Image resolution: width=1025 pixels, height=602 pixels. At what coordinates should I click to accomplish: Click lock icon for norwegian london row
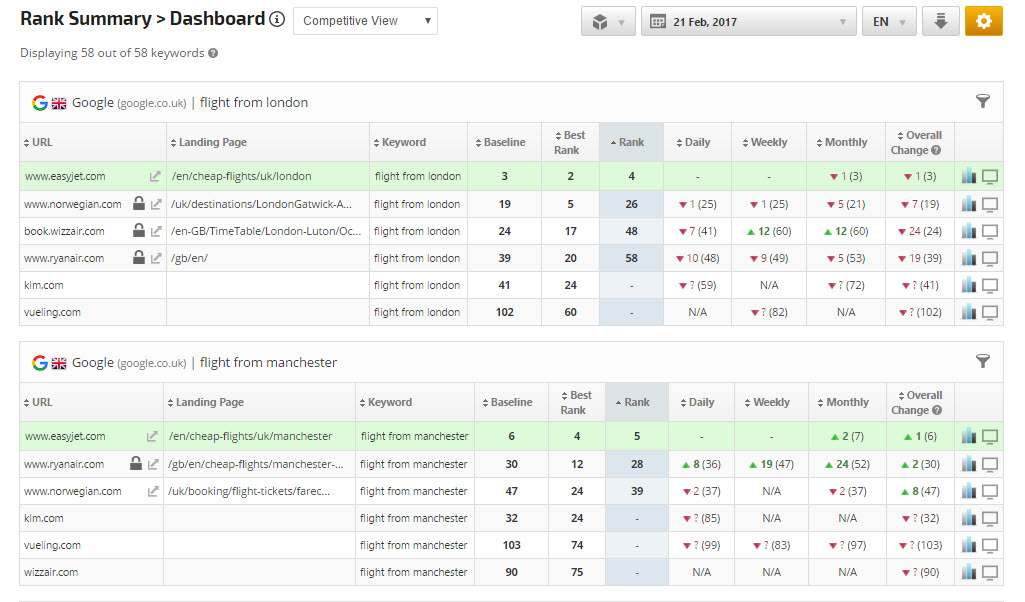click(139, 203)
